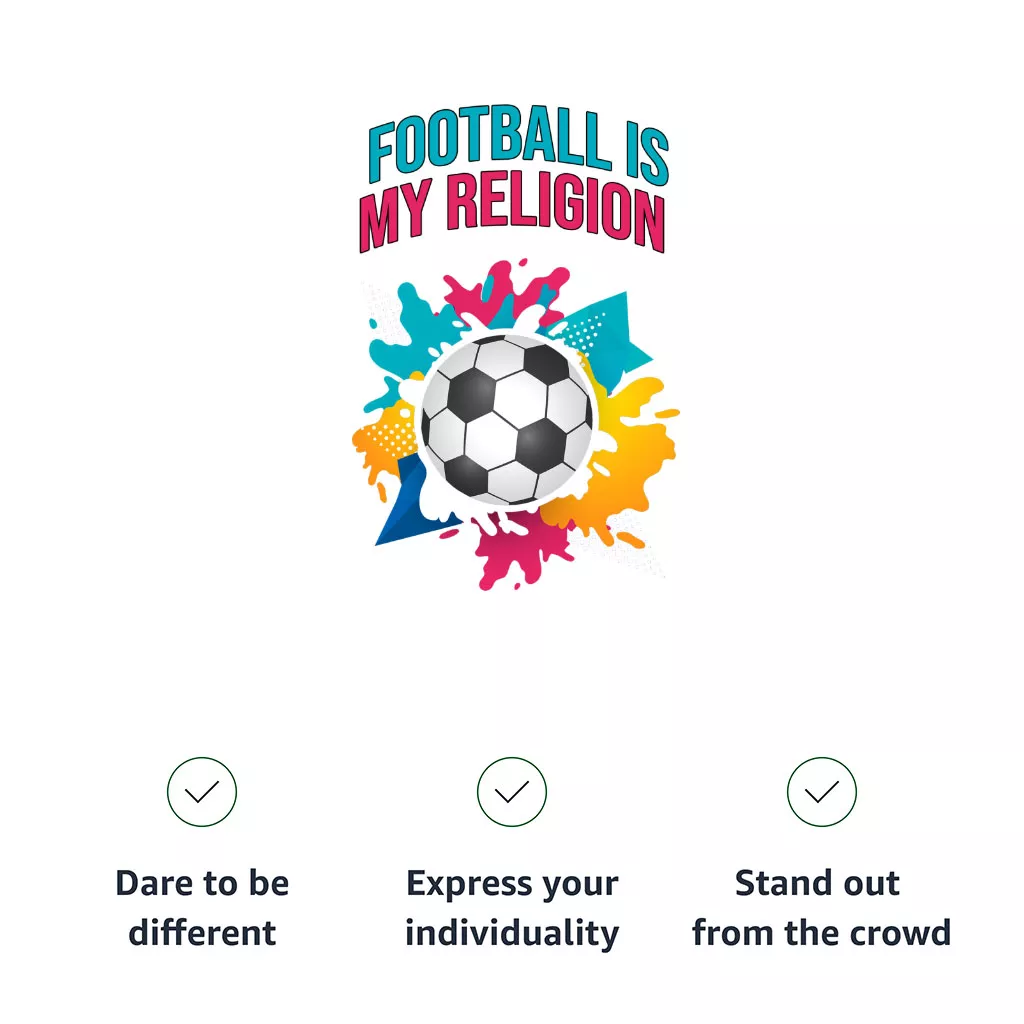Click the "Stand out" text line
Screen dimensions: 1024x1024
(817, 883)
